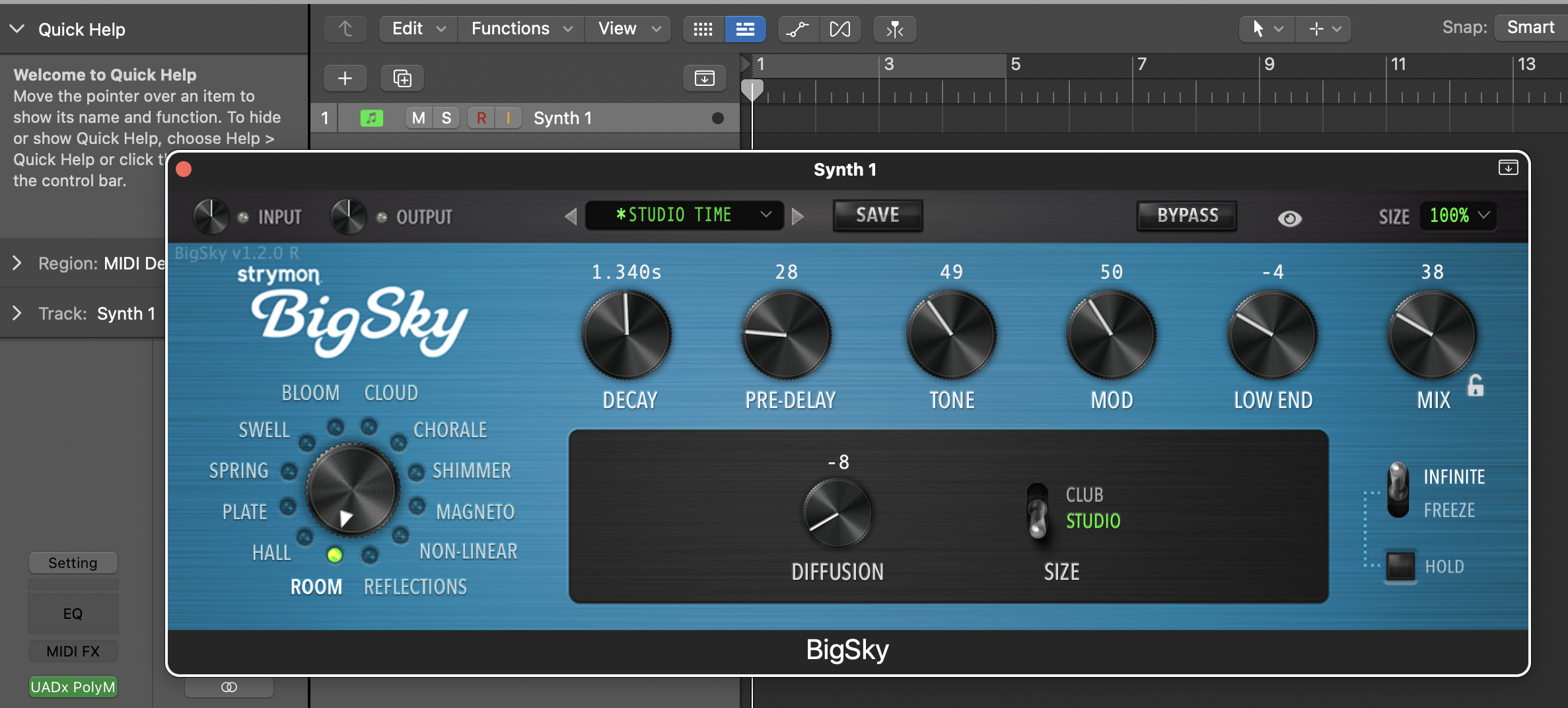Record-enable the Synth 1 track
The width and height of the screenshot is (1568, 708).
(x=481, y=118)
